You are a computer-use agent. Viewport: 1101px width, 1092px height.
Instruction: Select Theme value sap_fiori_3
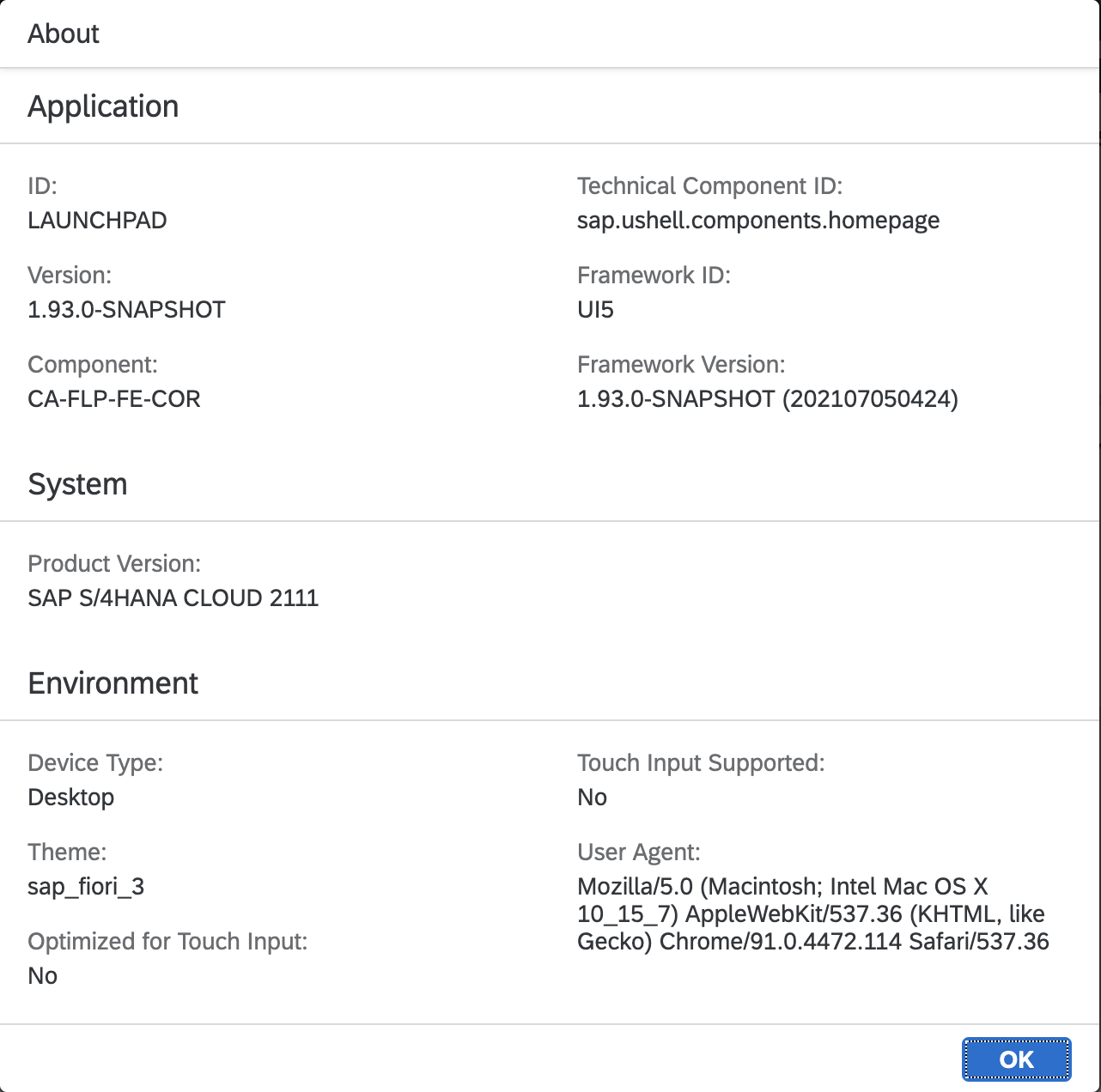coord(86,887)
